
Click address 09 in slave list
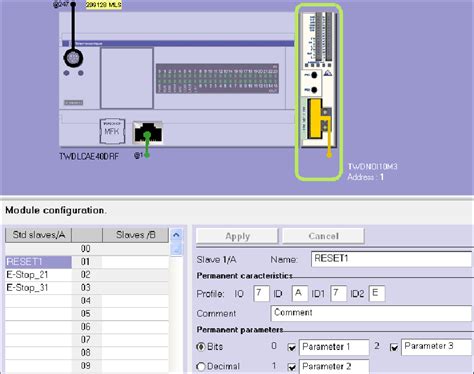tap(86, 366)
